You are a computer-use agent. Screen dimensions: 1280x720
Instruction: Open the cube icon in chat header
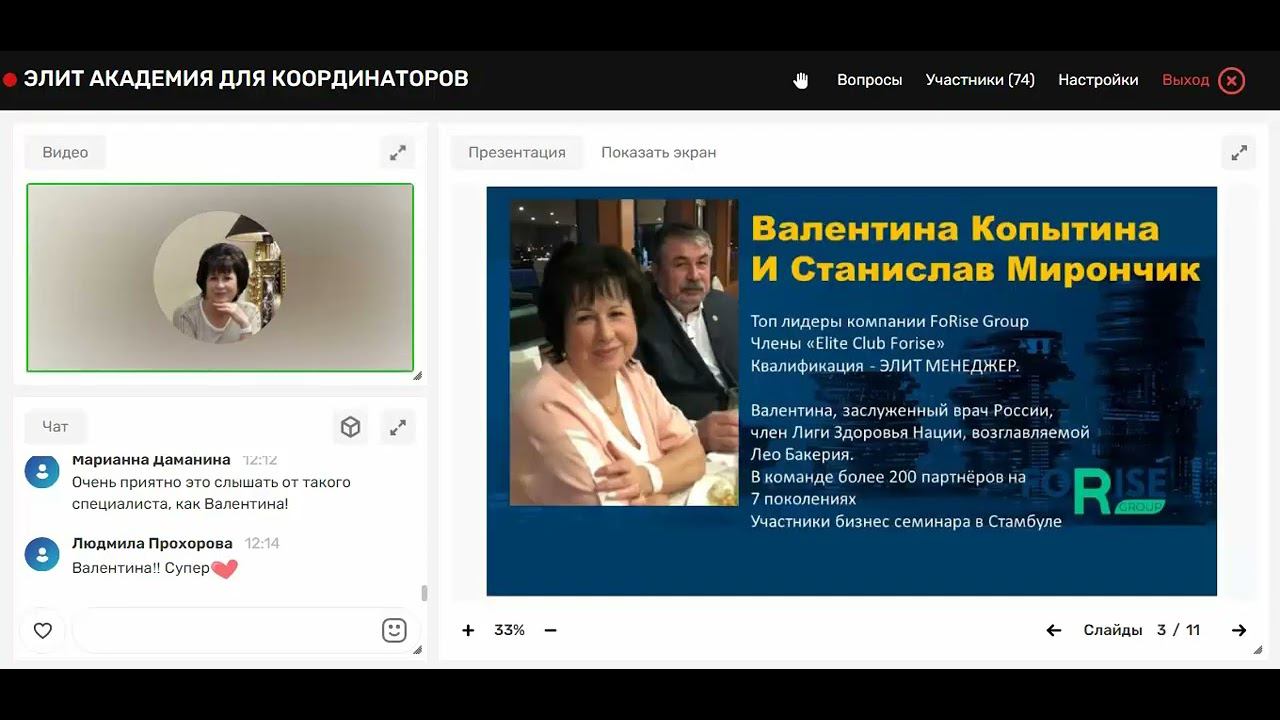[x=350, y=427]
